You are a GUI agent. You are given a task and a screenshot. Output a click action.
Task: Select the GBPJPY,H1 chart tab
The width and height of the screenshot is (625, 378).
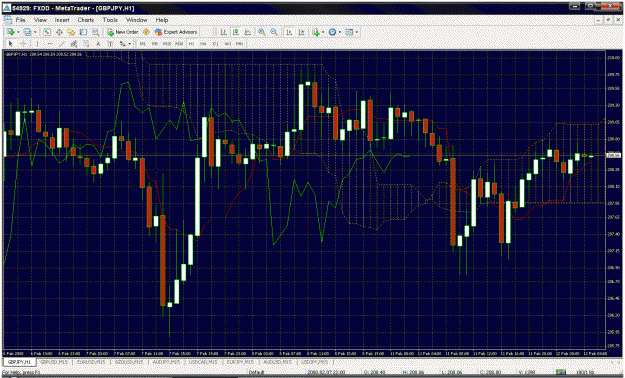tap(19, 362)
